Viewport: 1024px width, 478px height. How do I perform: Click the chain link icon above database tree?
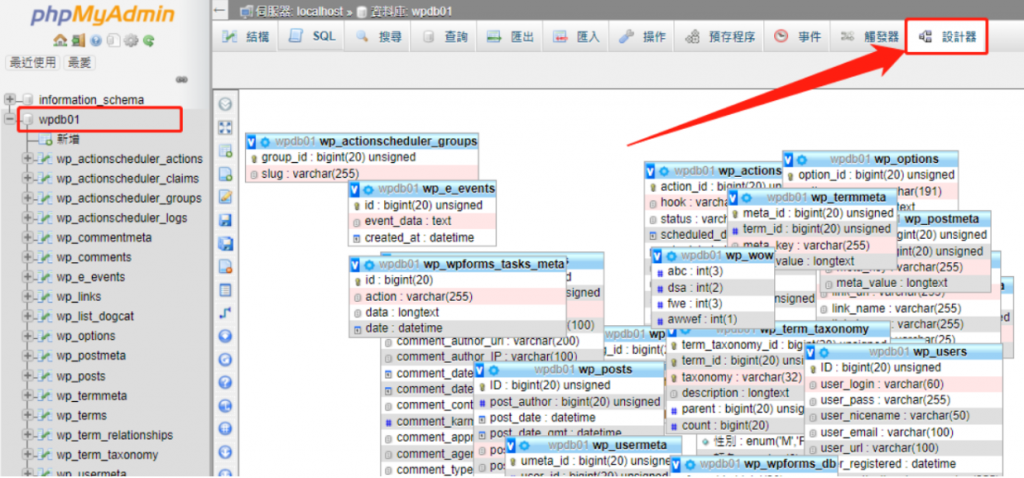click(x=182, y=80)
